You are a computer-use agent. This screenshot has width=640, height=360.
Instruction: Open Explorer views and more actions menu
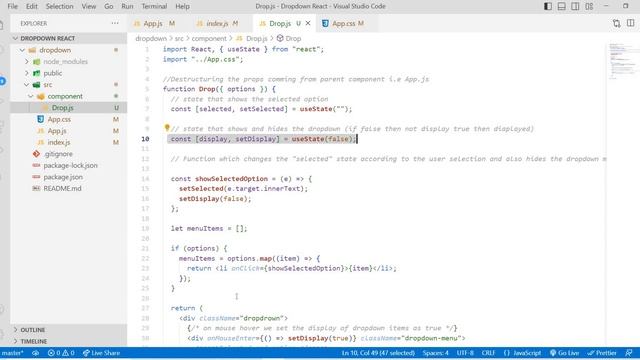[x=115, y=23]
